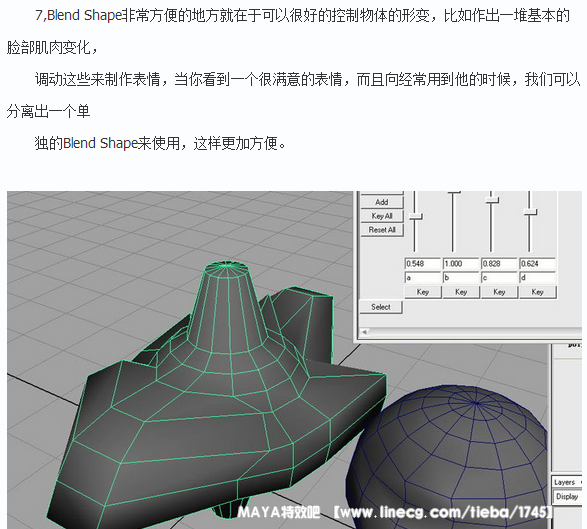Click the name field labeled b

461,278
